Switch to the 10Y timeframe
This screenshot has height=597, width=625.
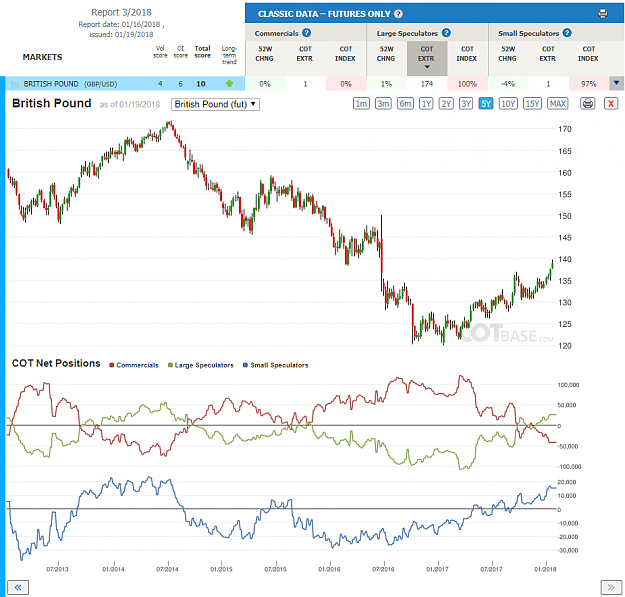508,104
